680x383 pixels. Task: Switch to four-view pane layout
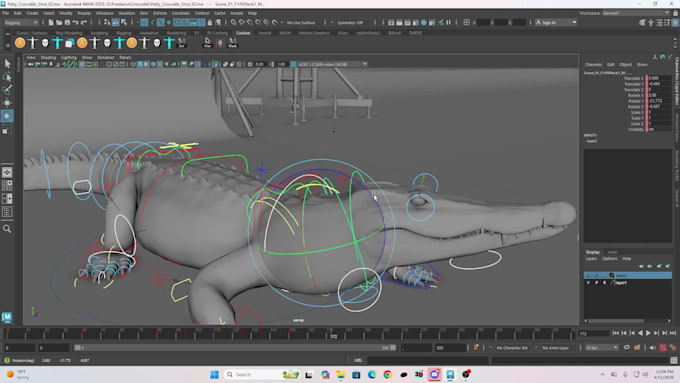[x=7, y=186]
